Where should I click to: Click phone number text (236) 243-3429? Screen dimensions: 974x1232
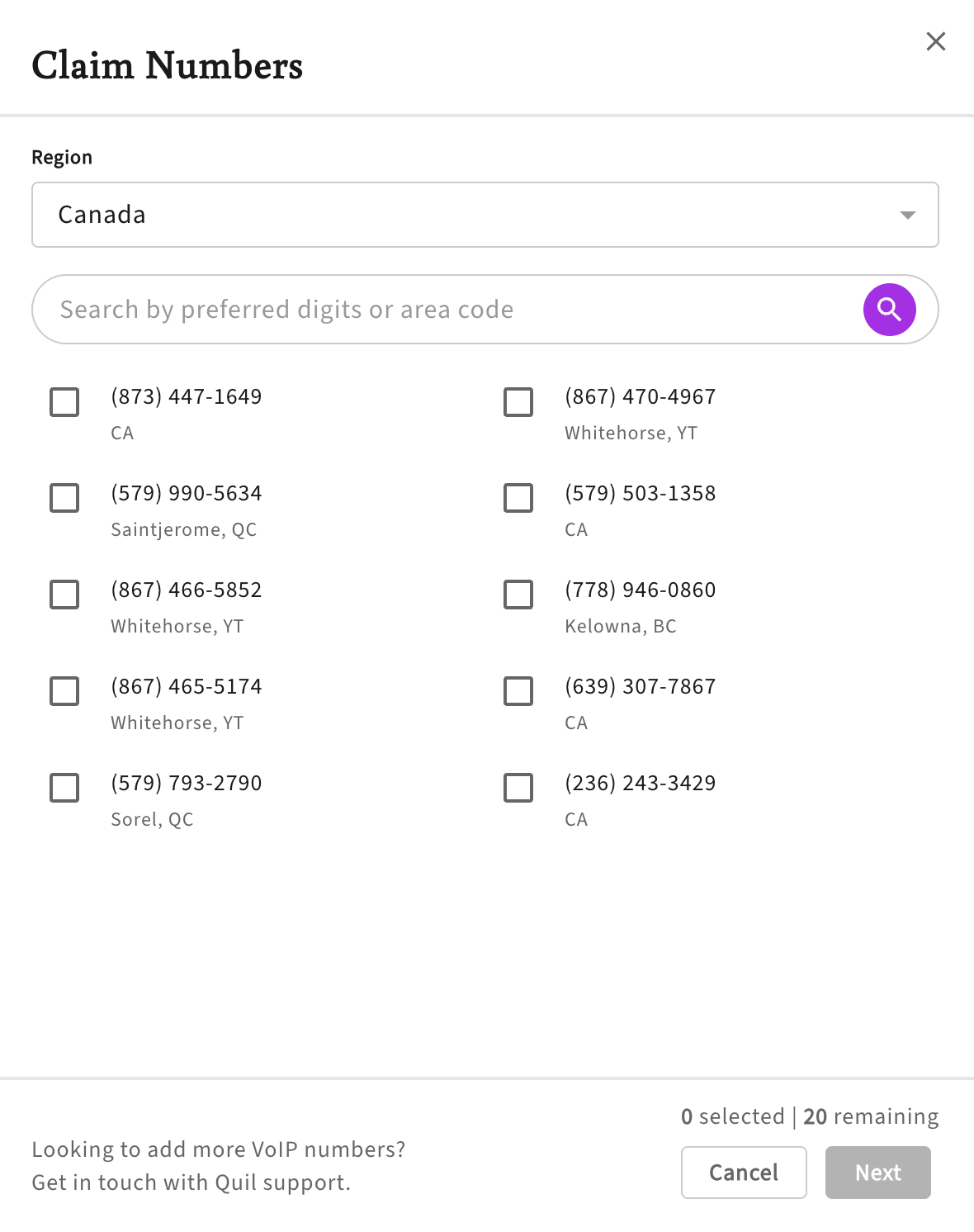pyautogui.click(x=641, y=784)
